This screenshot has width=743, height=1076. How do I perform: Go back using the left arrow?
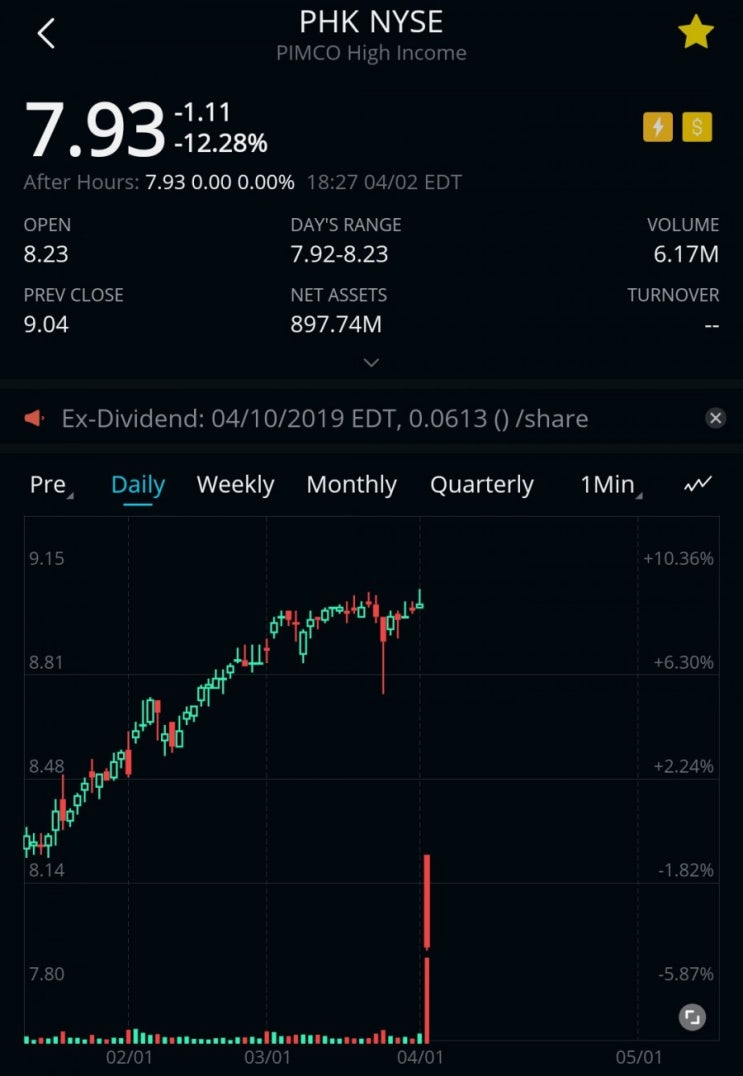[46, 34]
